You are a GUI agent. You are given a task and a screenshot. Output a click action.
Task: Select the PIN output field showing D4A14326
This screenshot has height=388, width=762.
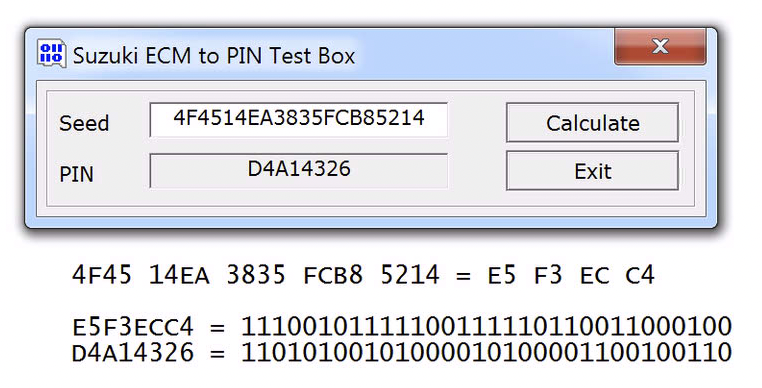[x=298, y=170]
